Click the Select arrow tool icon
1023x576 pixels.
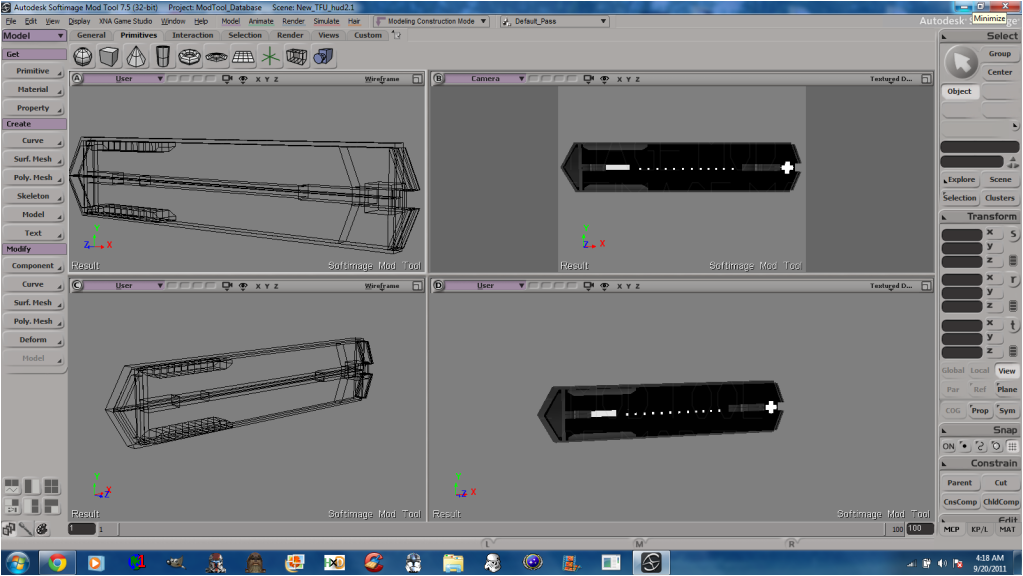pyautogui.click(x=961, y=63)
